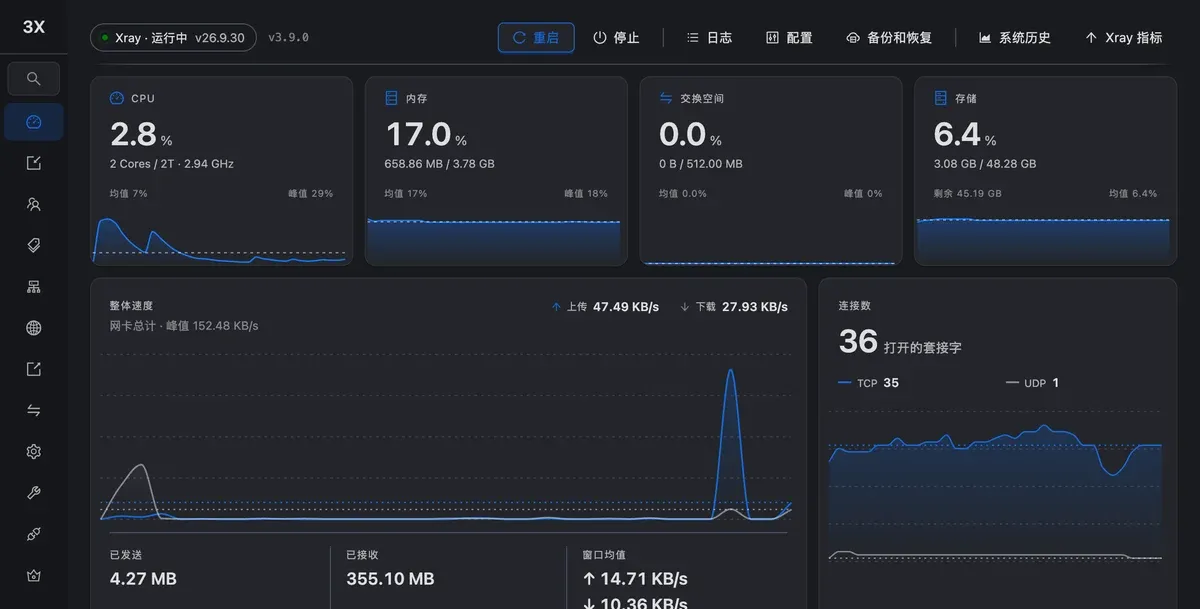Open 备份和恢复 backup and restore
The height and width of the screenshot is (609, 1200).
tap(889, 38)
